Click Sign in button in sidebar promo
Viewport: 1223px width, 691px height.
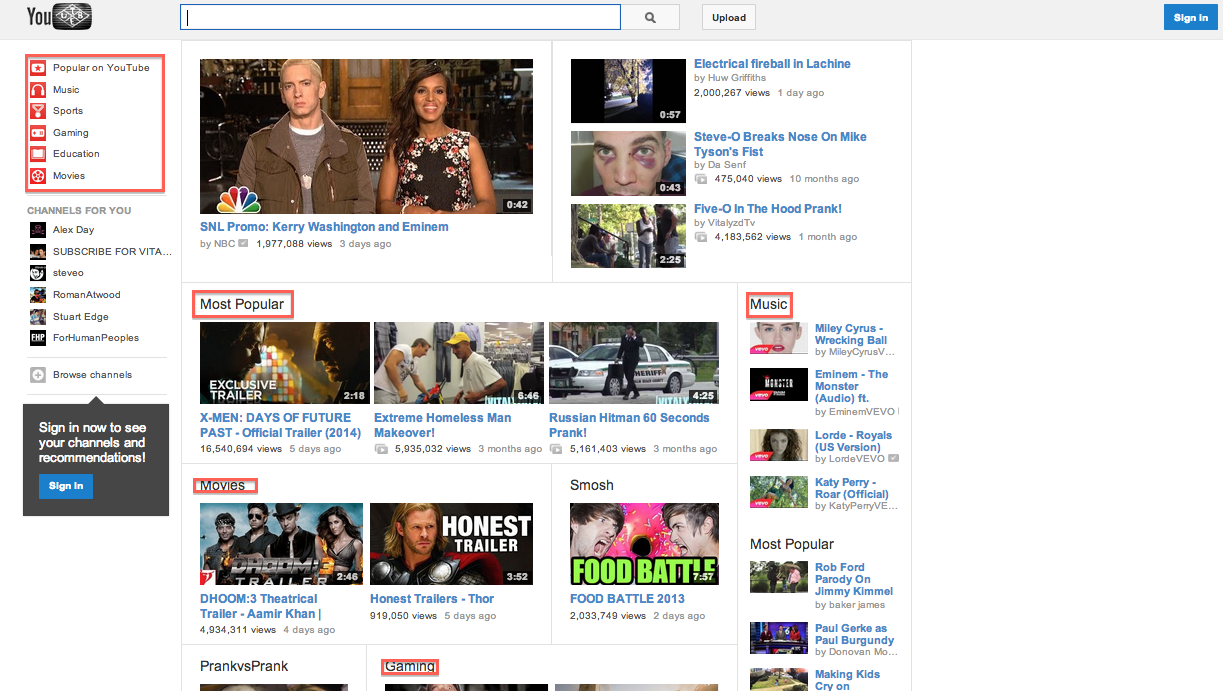[x=66, y=486]
